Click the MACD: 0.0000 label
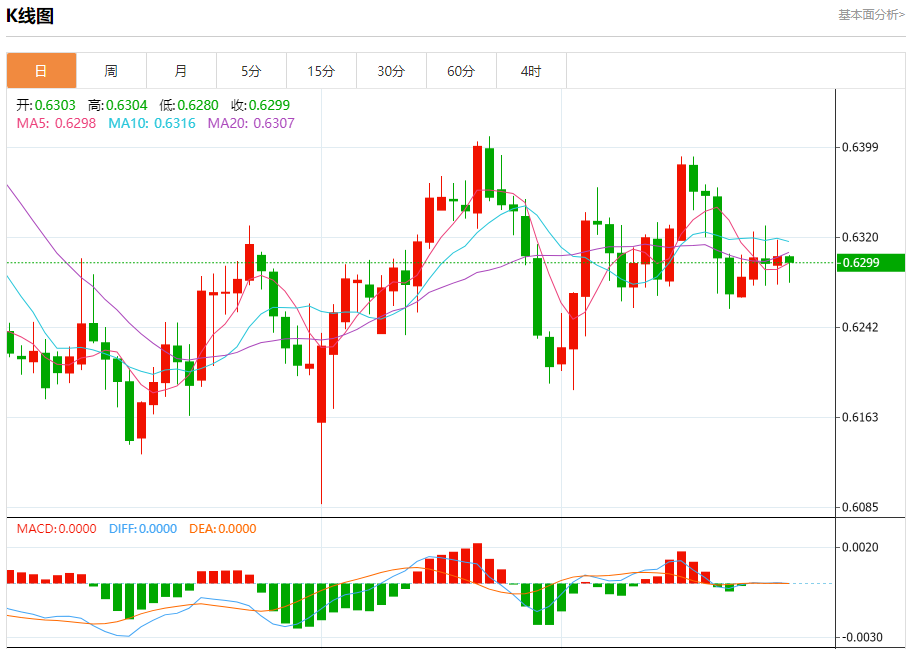911x649 pixels. 56,529
